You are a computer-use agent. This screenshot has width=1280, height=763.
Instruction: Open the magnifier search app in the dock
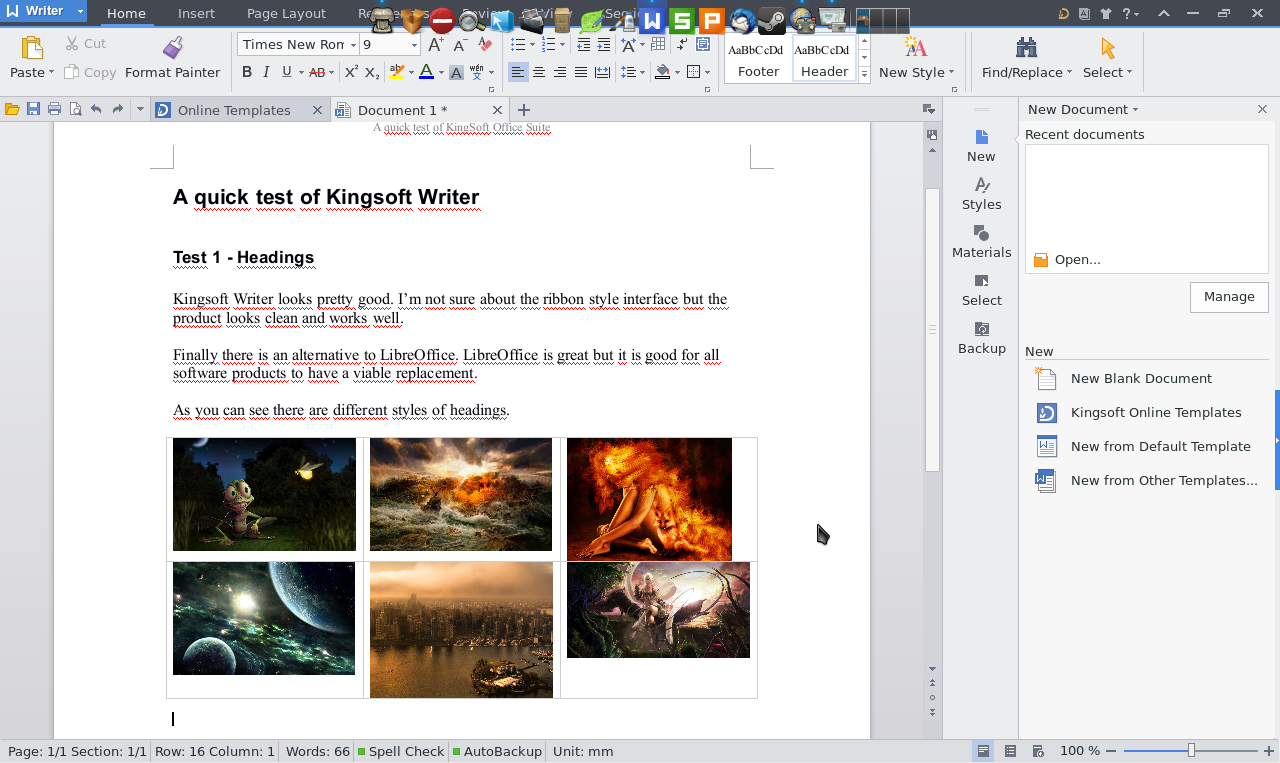(471, 20)
